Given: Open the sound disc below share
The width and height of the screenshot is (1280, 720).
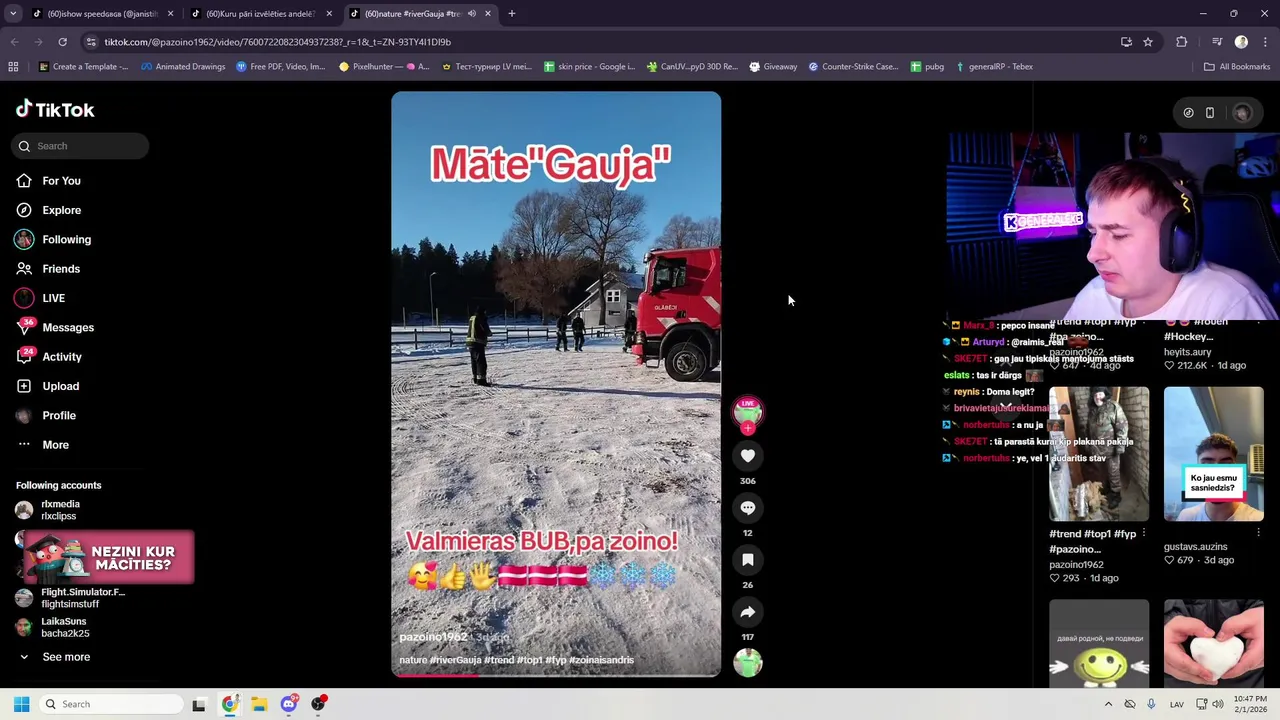Looking at the screenshot, I should 747,662.
